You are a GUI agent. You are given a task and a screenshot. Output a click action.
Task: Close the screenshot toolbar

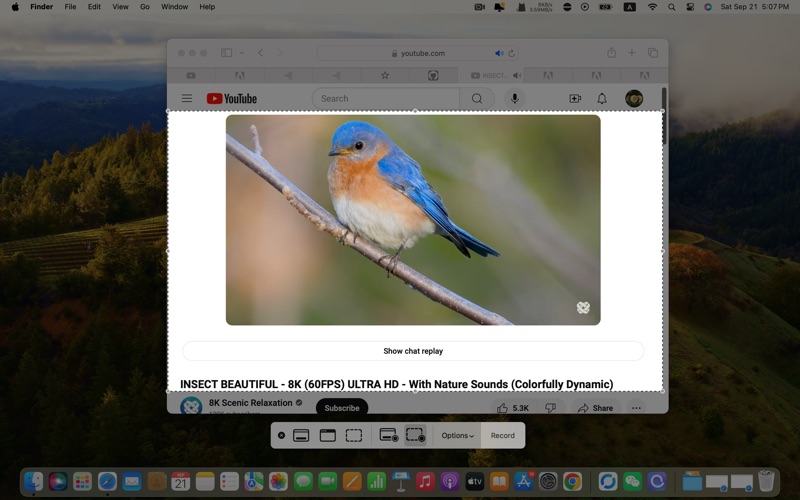coord(281,436)
